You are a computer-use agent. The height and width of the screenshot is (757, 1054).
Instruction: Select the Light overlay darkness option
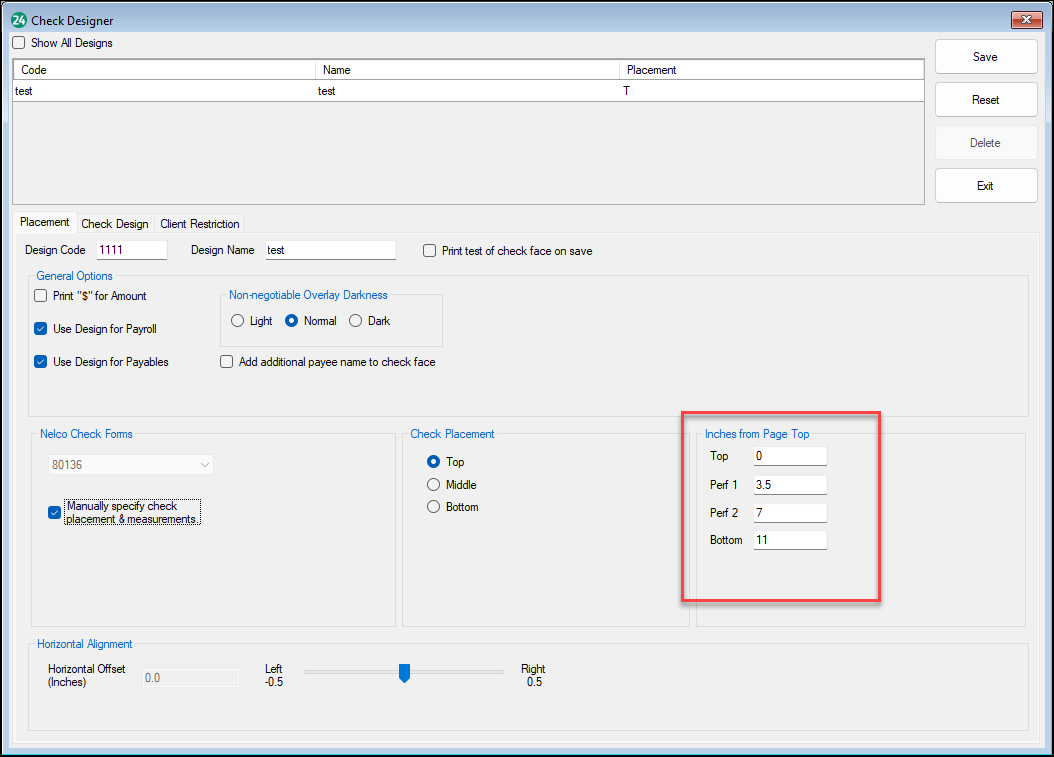coord(237,321)
